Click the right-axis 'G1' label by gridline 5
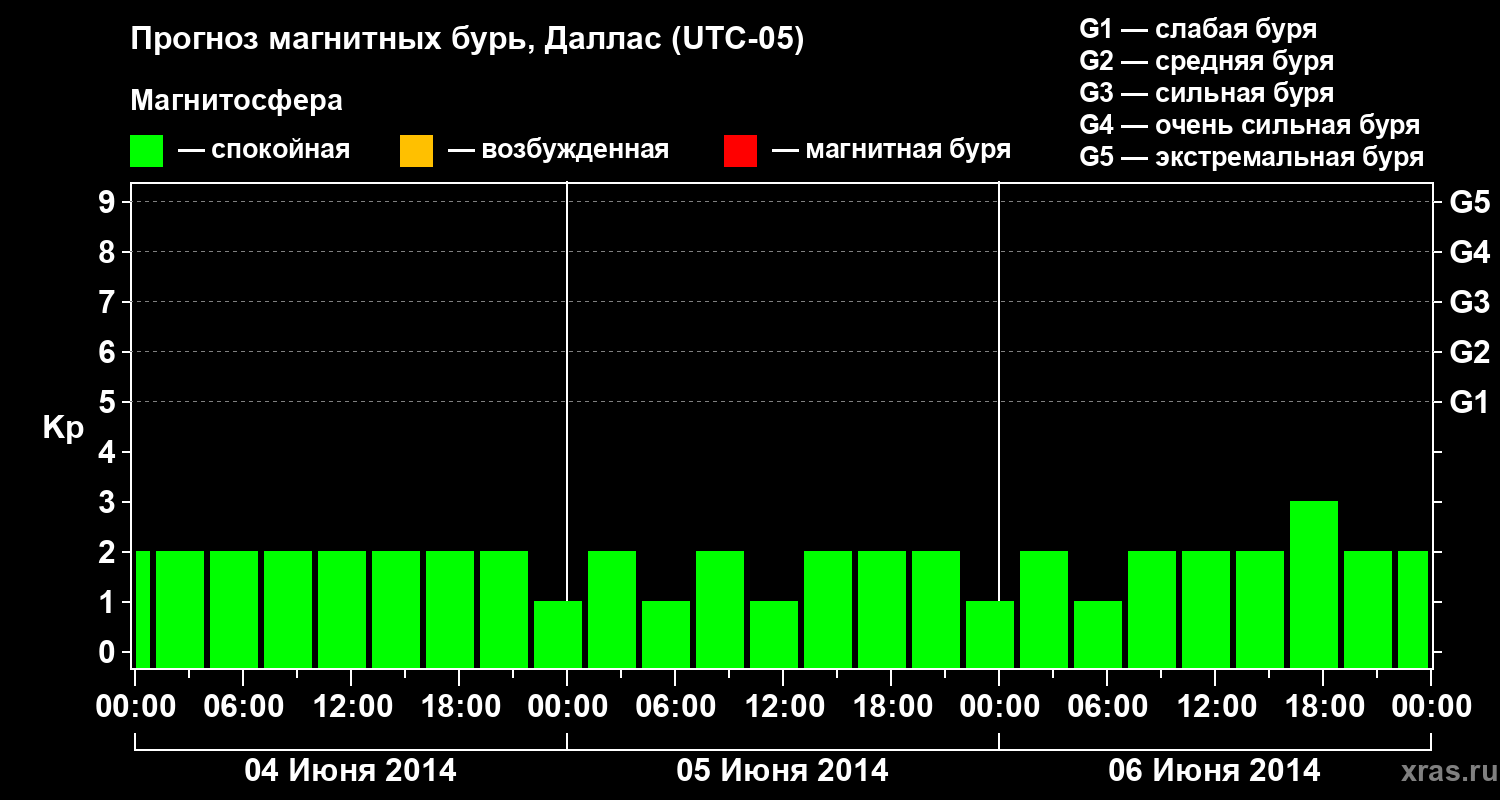Image resolution: width=1500 pixels, height=800 pixels. pyautogui.click(x=1469, y=402)
